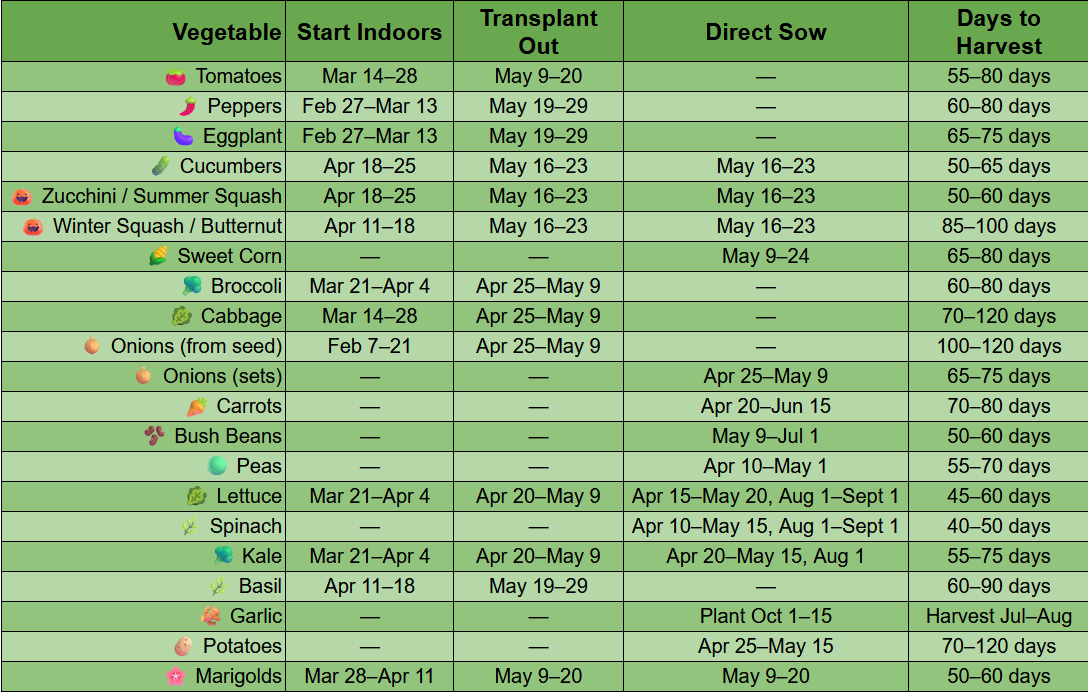Screen dimensions: 1088x692
Task: Click the carrot icon beside Carrots
Action: coord(197,407)
